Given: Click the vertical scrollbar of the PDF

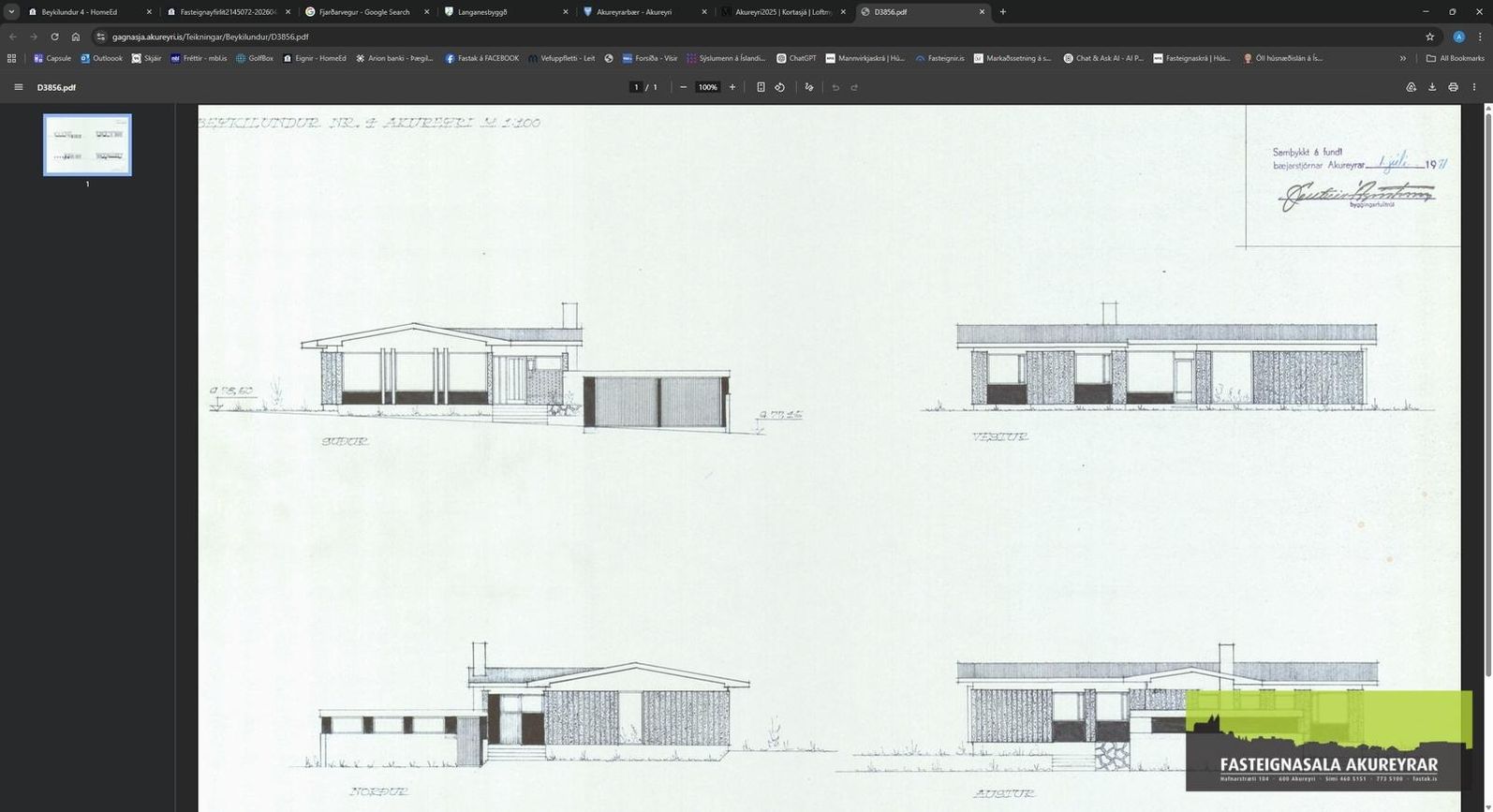Looking at the screenshot, I should [1487, 391].
